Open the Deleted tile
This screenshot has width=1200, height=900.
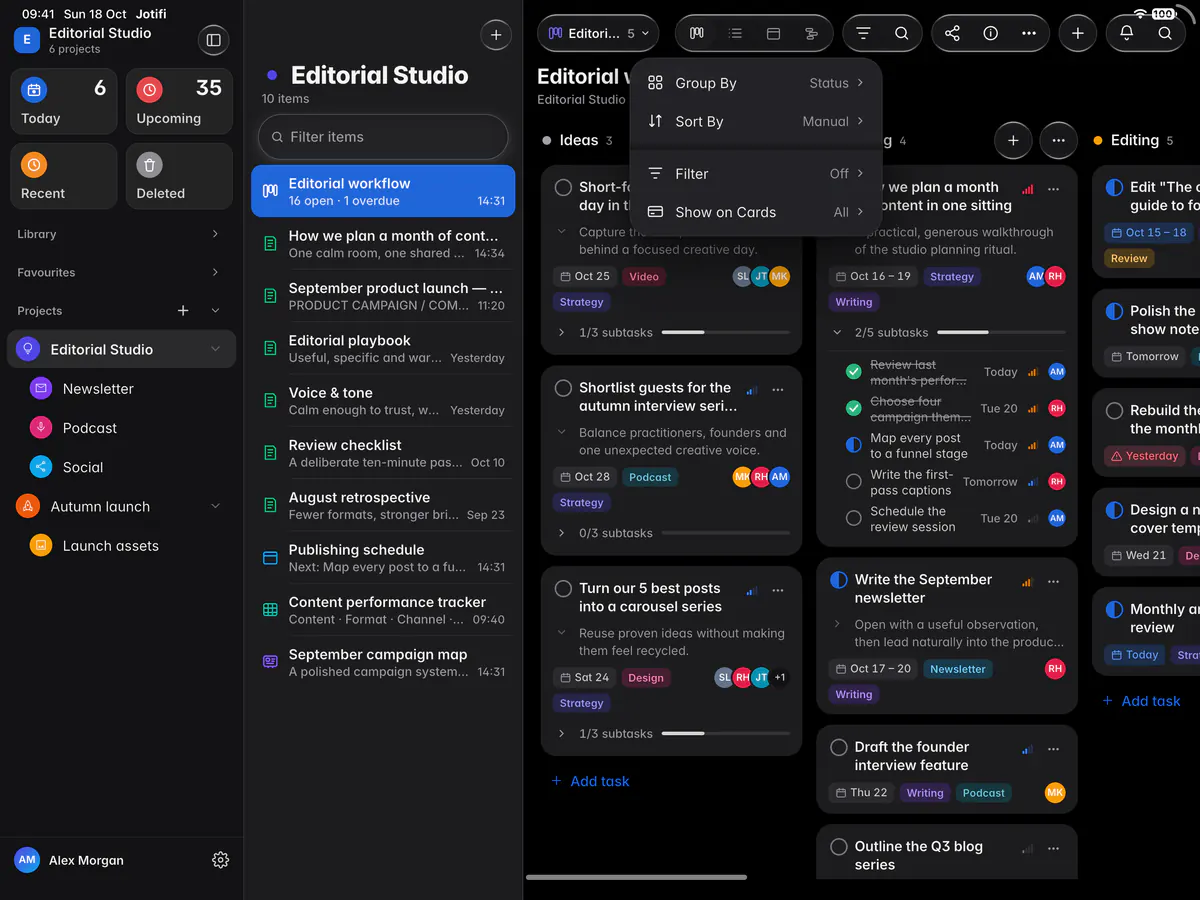click(179, 176)
